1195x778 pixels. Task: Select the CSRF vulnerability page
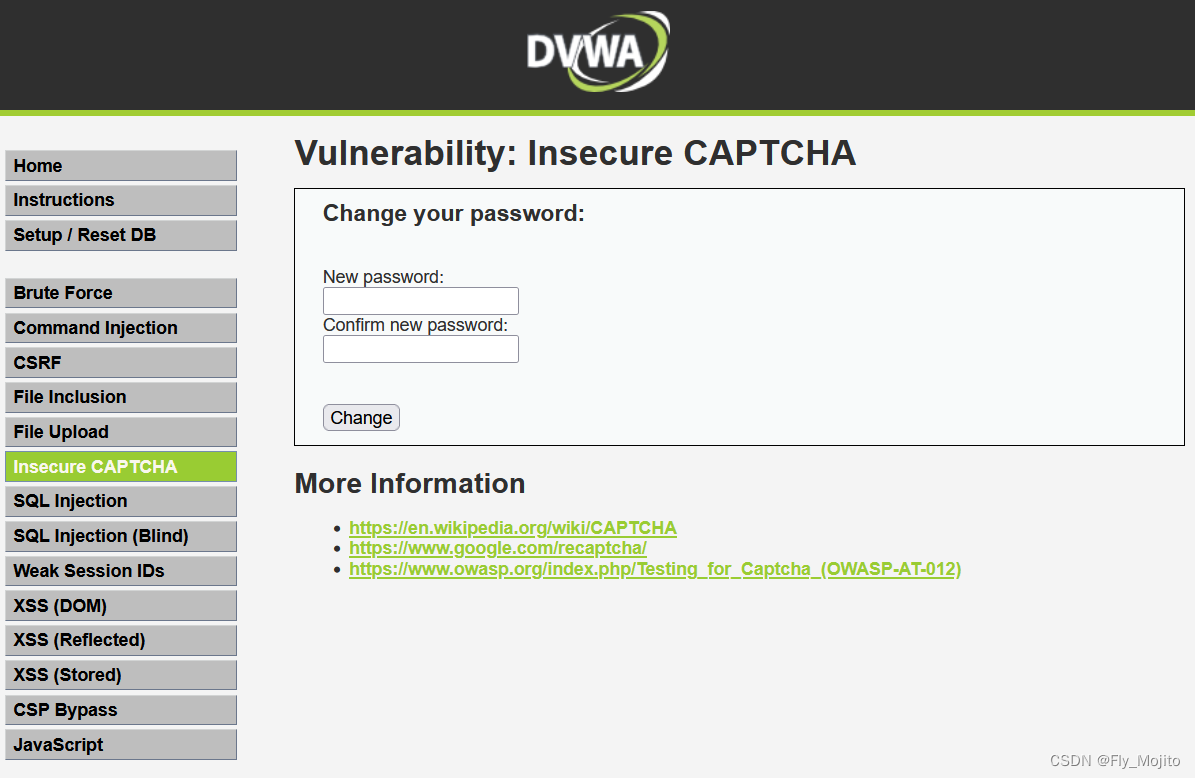point(120,362)
